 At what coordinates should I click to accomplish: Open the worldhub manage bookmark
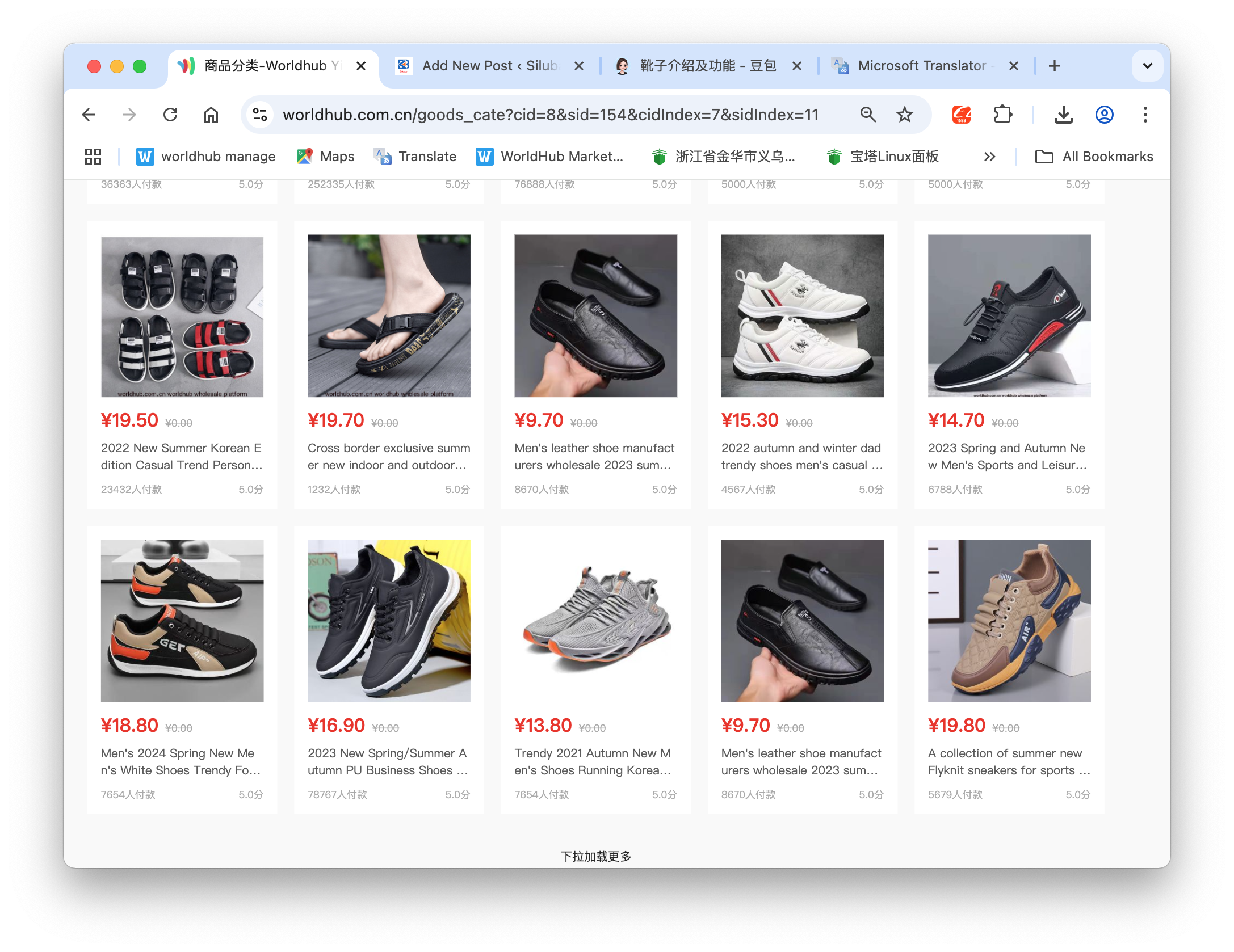(x=206, y=157)
